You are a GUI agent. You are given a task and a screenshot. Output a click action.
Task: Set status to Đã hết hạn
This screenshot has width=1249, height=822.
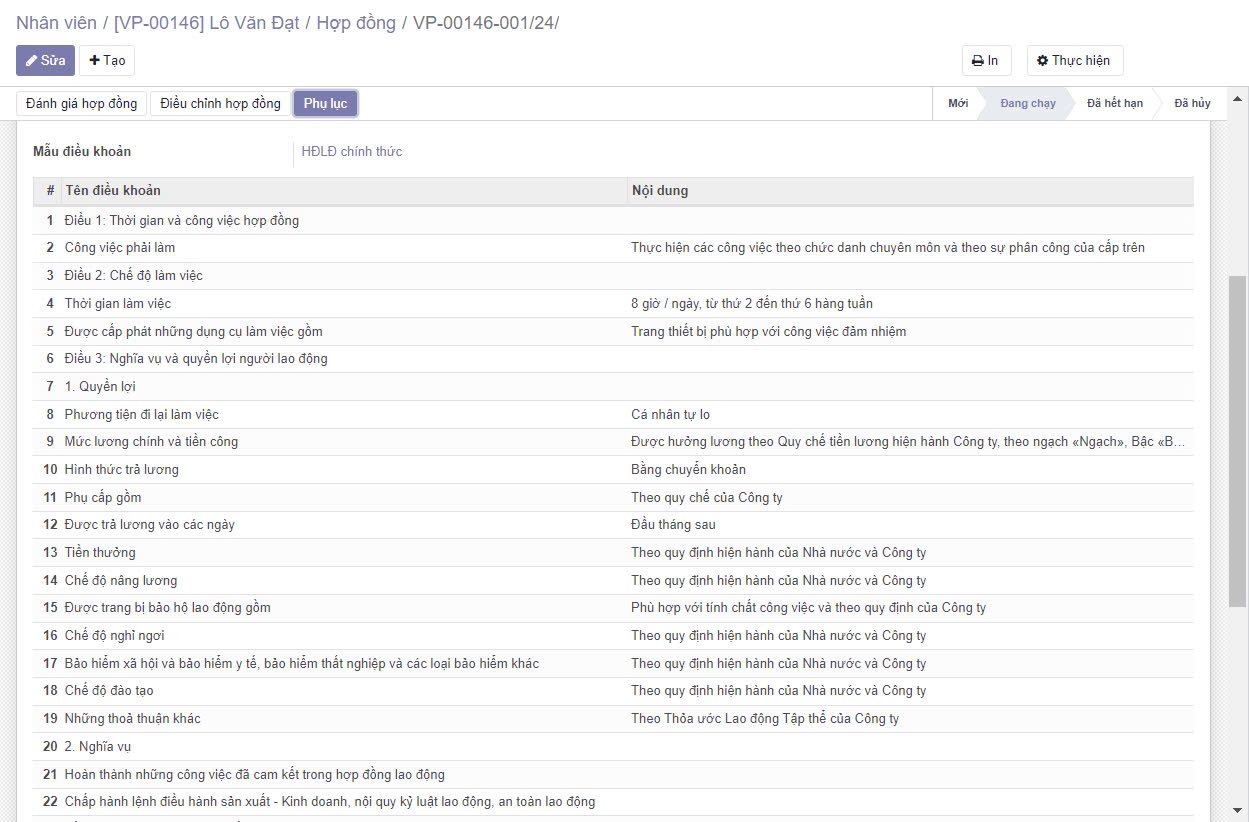coord(1114,104)
